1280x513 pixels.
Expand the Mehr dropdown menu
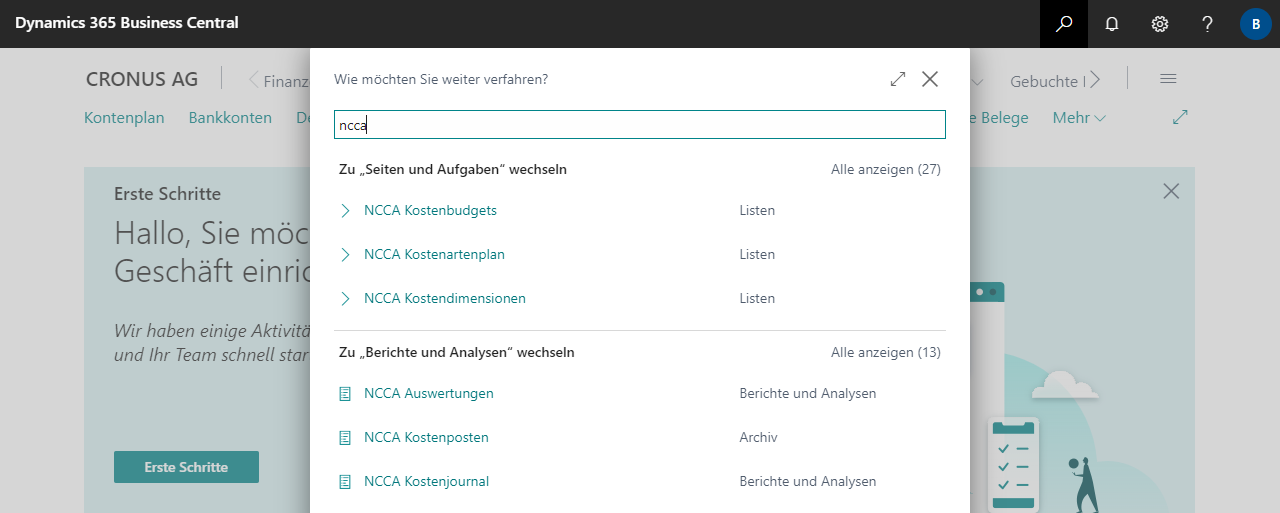1079,117
